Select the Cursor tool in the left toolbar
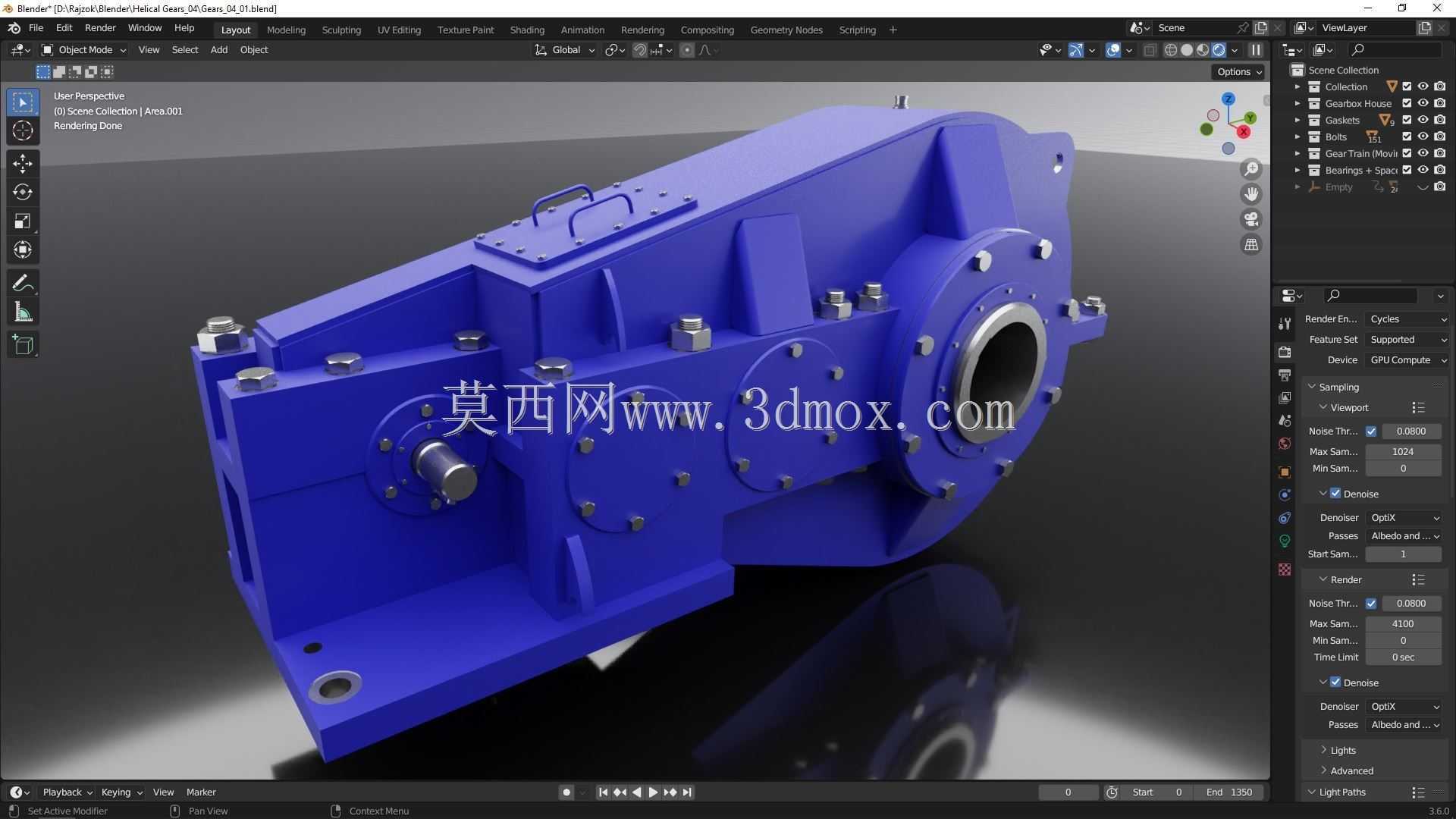The image size is (1456, 819). 23,131
